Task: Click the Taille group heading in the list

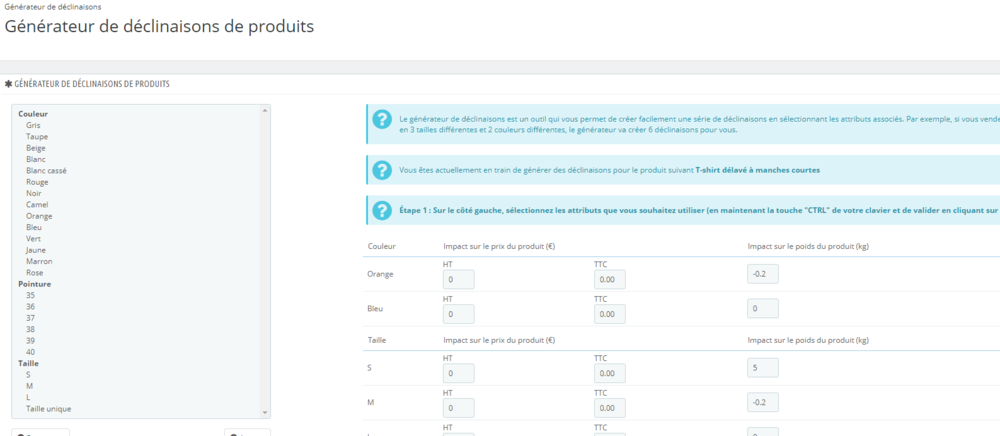Action: [x=29, y=363]
